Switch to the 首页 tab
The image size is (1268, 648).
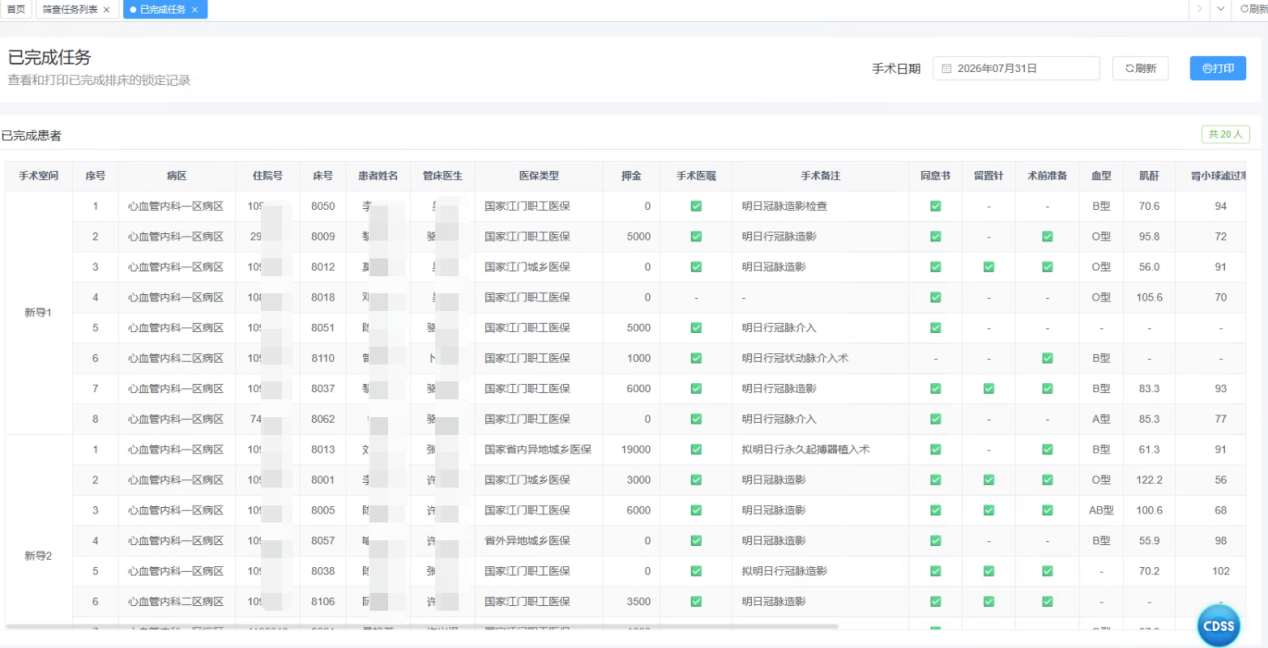click(x=16, y=9)
